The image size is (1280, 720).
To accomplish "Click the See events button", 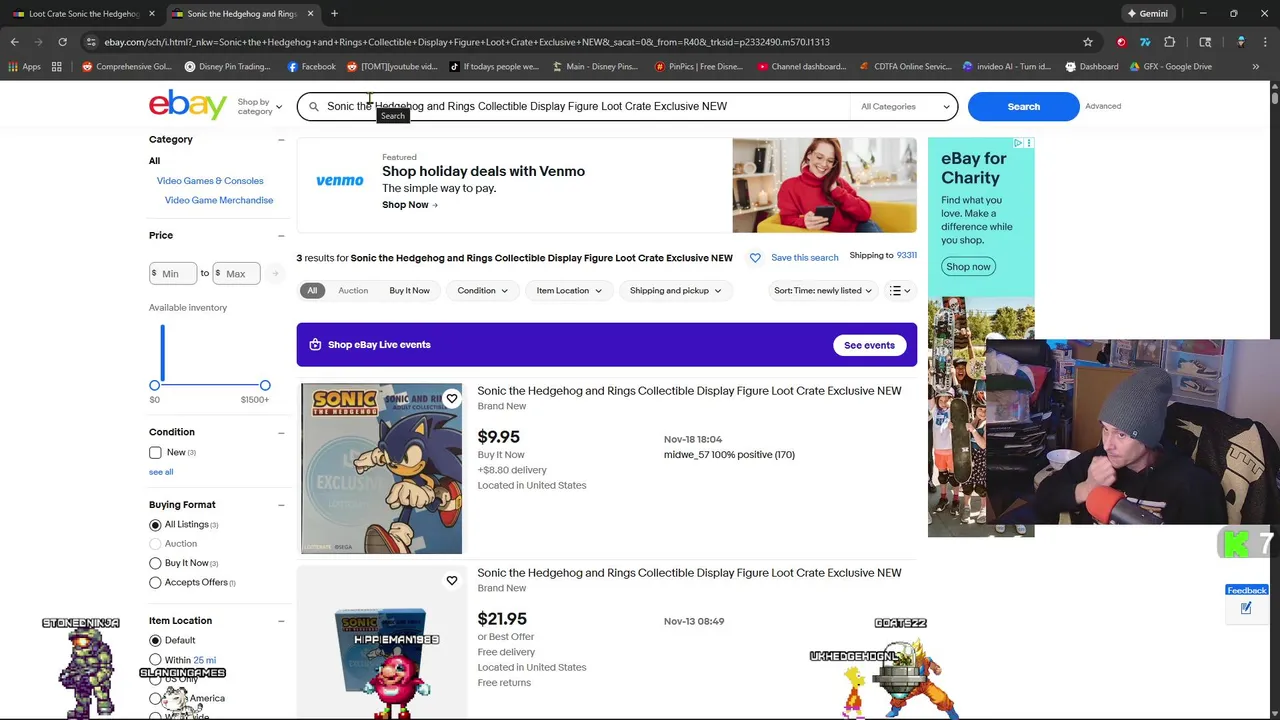I will tap(869, 345).
